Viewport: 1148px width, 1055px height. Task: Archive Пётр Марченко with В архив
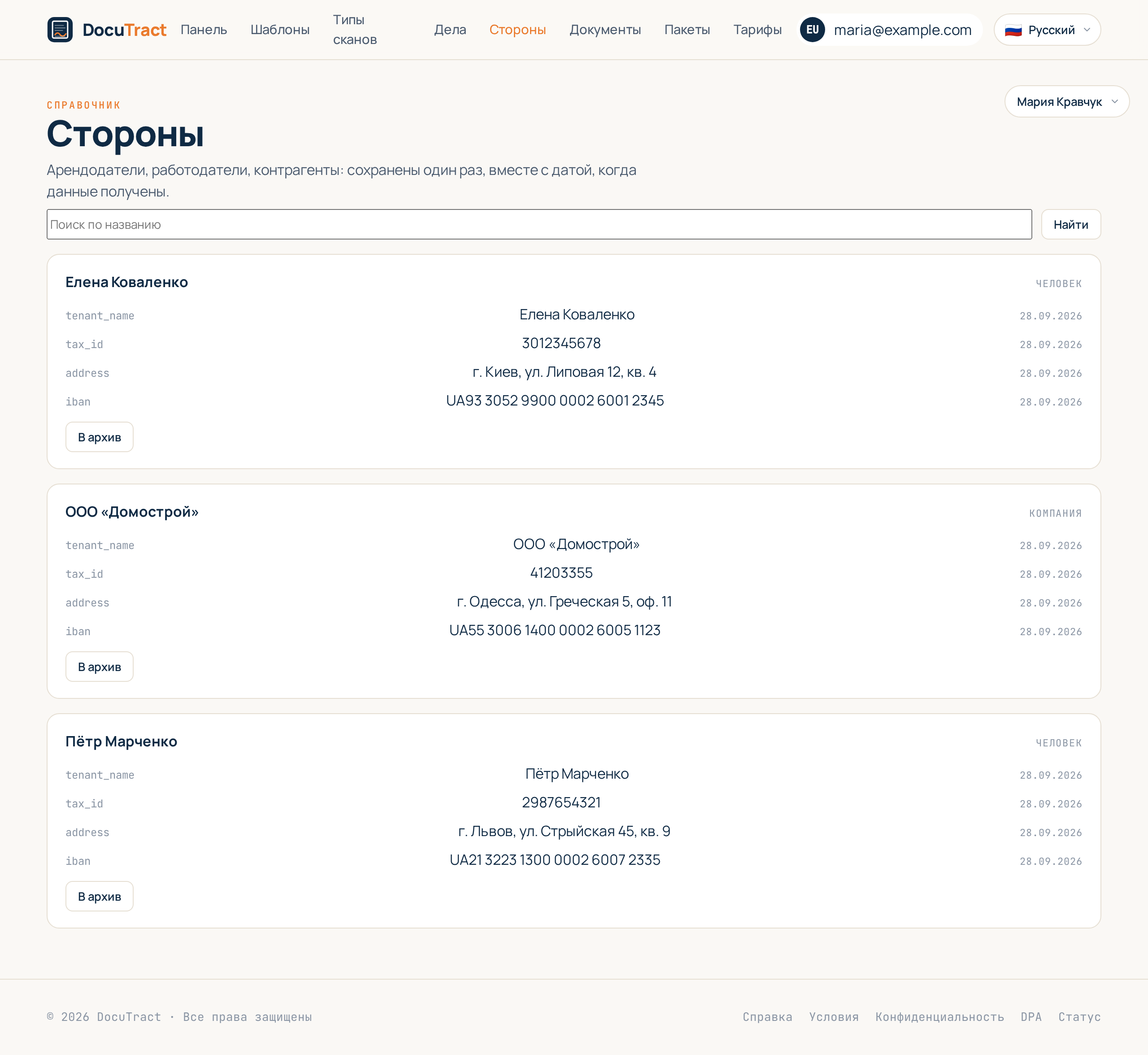[x=100, y=896]
